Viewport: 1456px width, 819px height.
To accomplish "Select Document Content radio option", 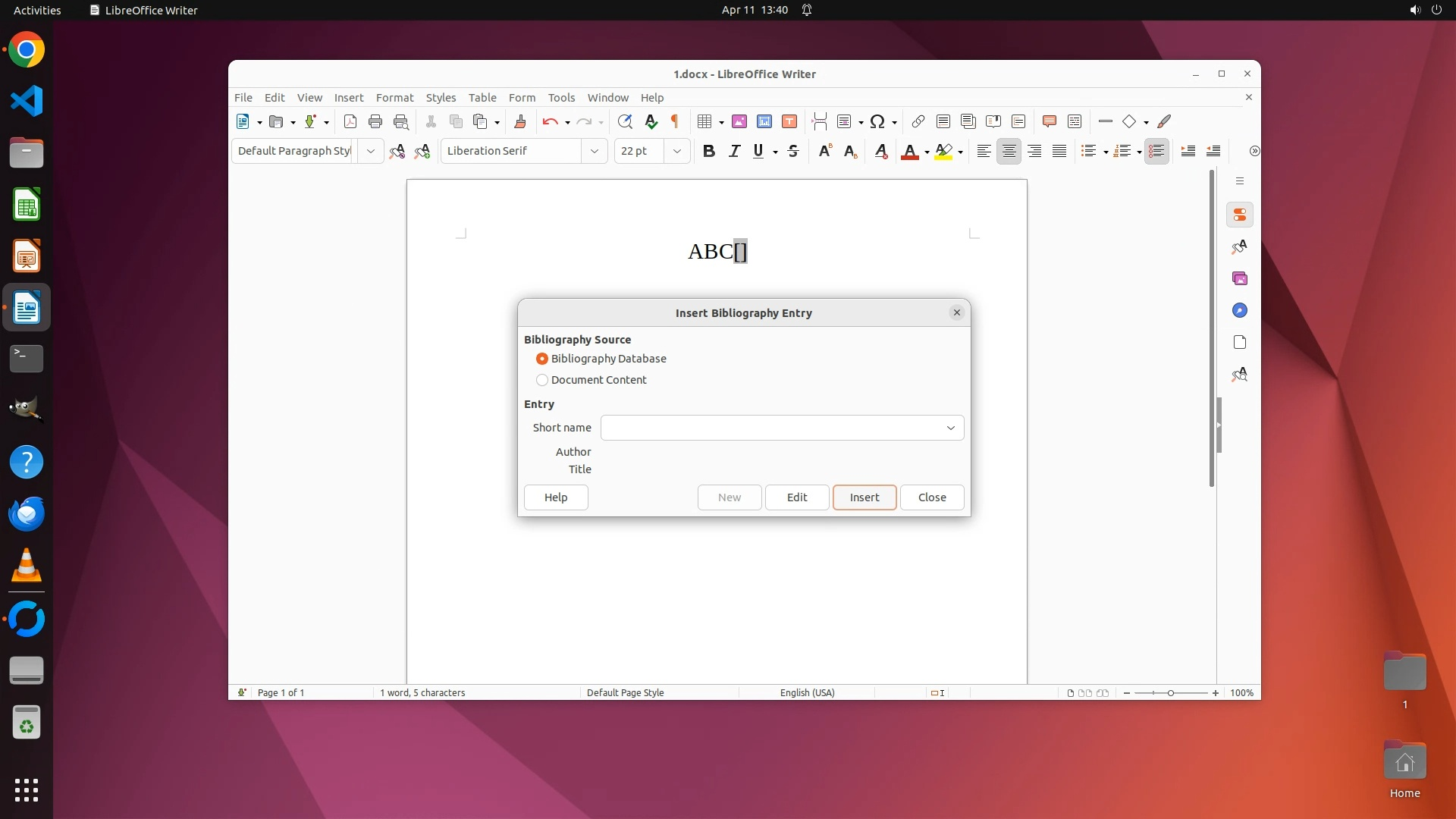I will point(542,380).
